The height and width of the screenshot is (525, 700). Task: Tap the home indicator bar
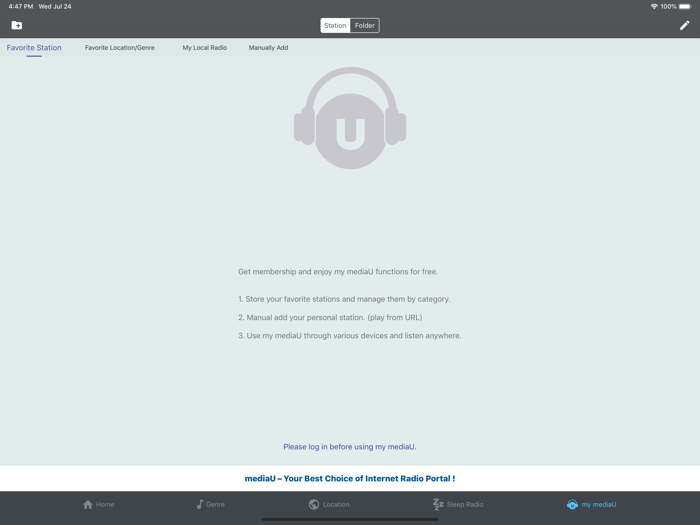(x=350, y=520)
